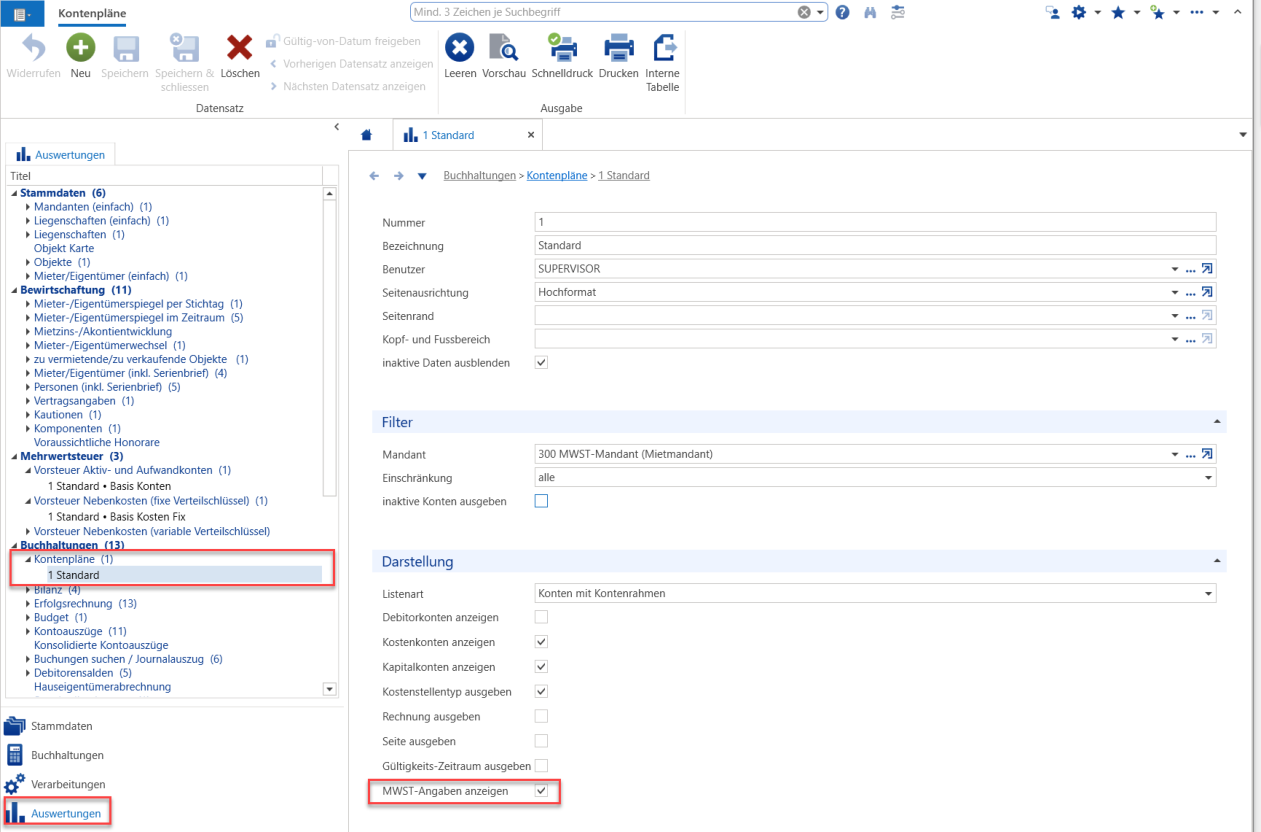Select Objekt Karte tree item
Viewport: 1261px width, 832px height.
coord(64,248)
